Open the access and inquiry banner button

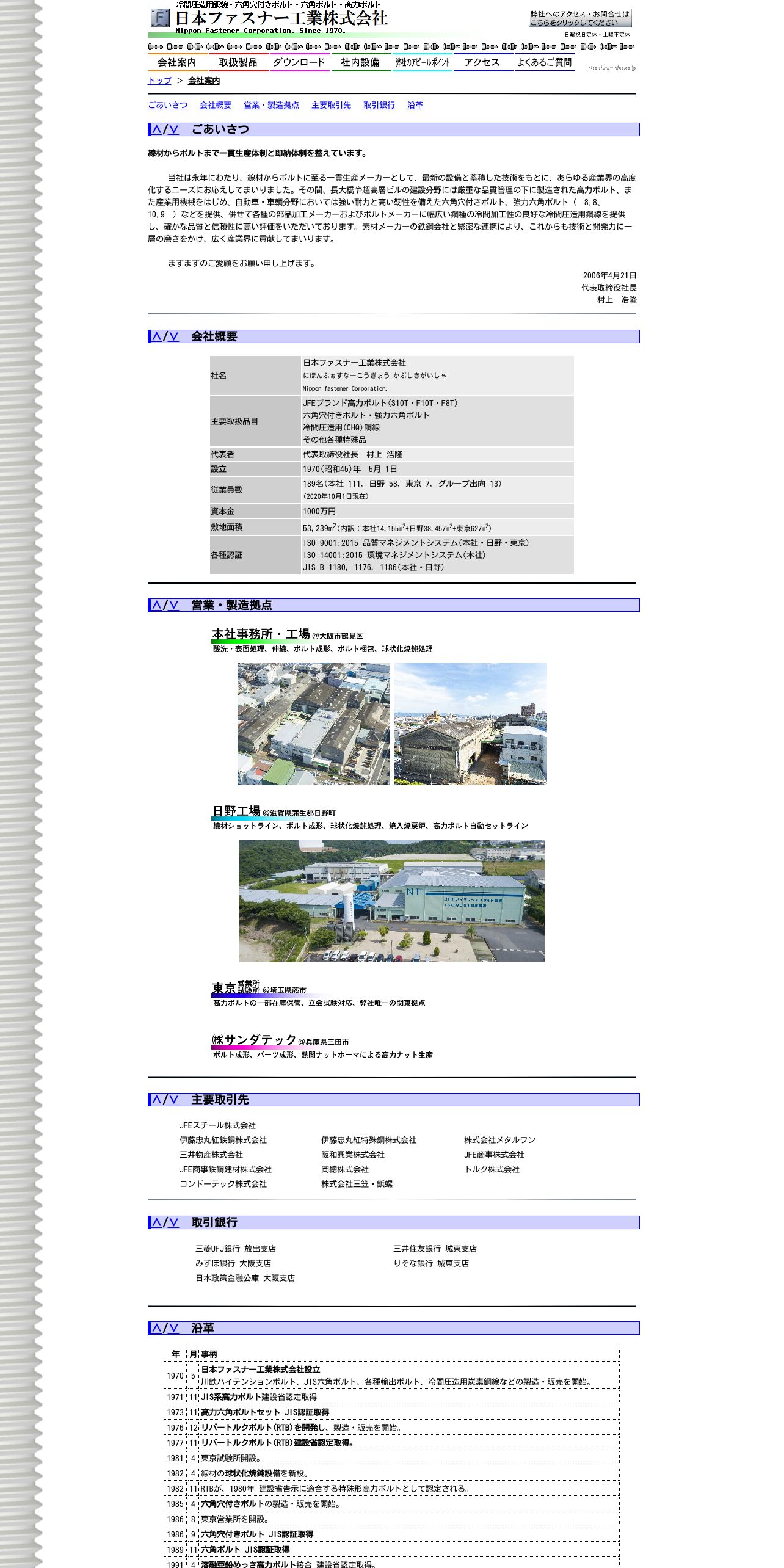pyautogui.click(x=580, y=18)
